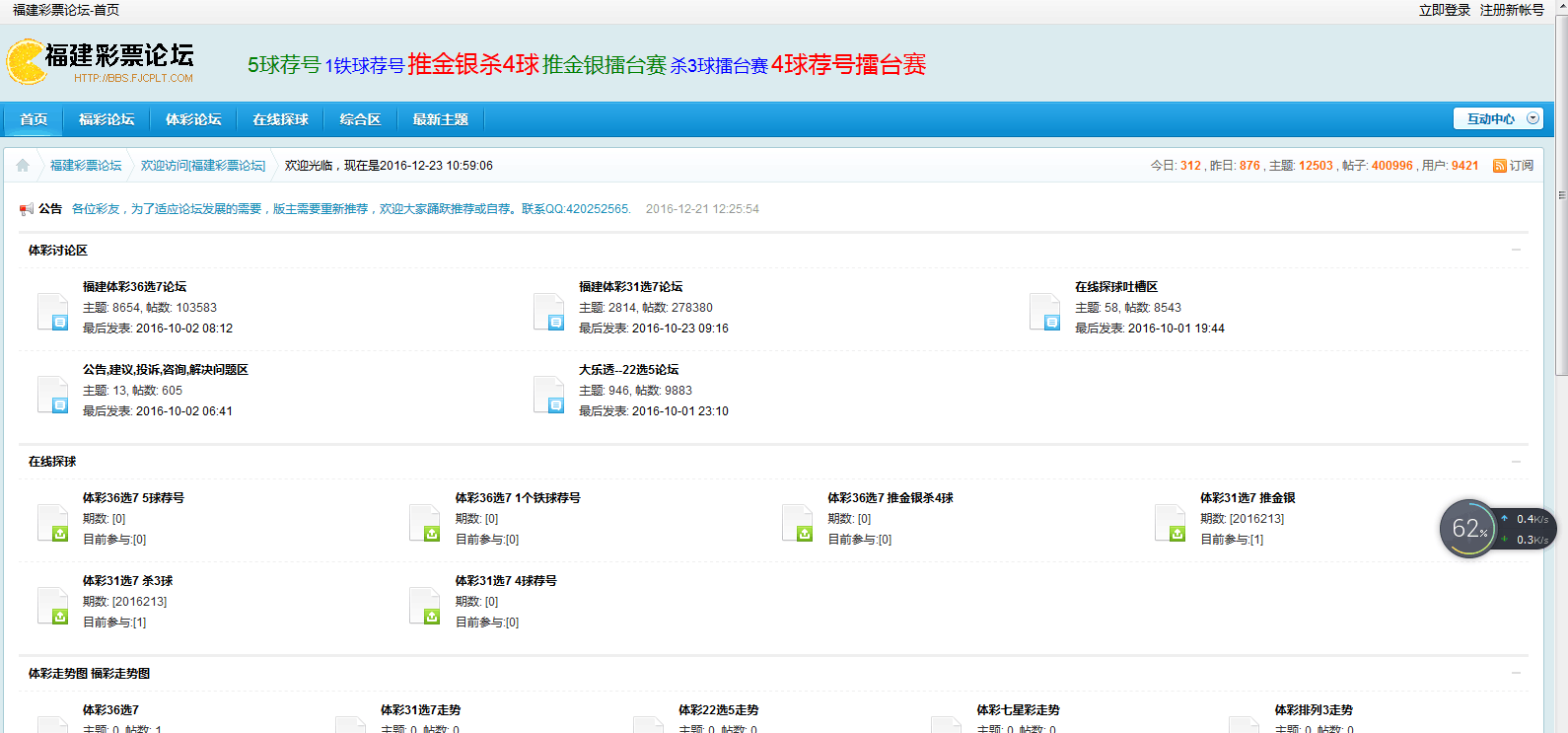Collapse the 在线探球 section
Screen dimensions: 1568x733
(1516, 462)
